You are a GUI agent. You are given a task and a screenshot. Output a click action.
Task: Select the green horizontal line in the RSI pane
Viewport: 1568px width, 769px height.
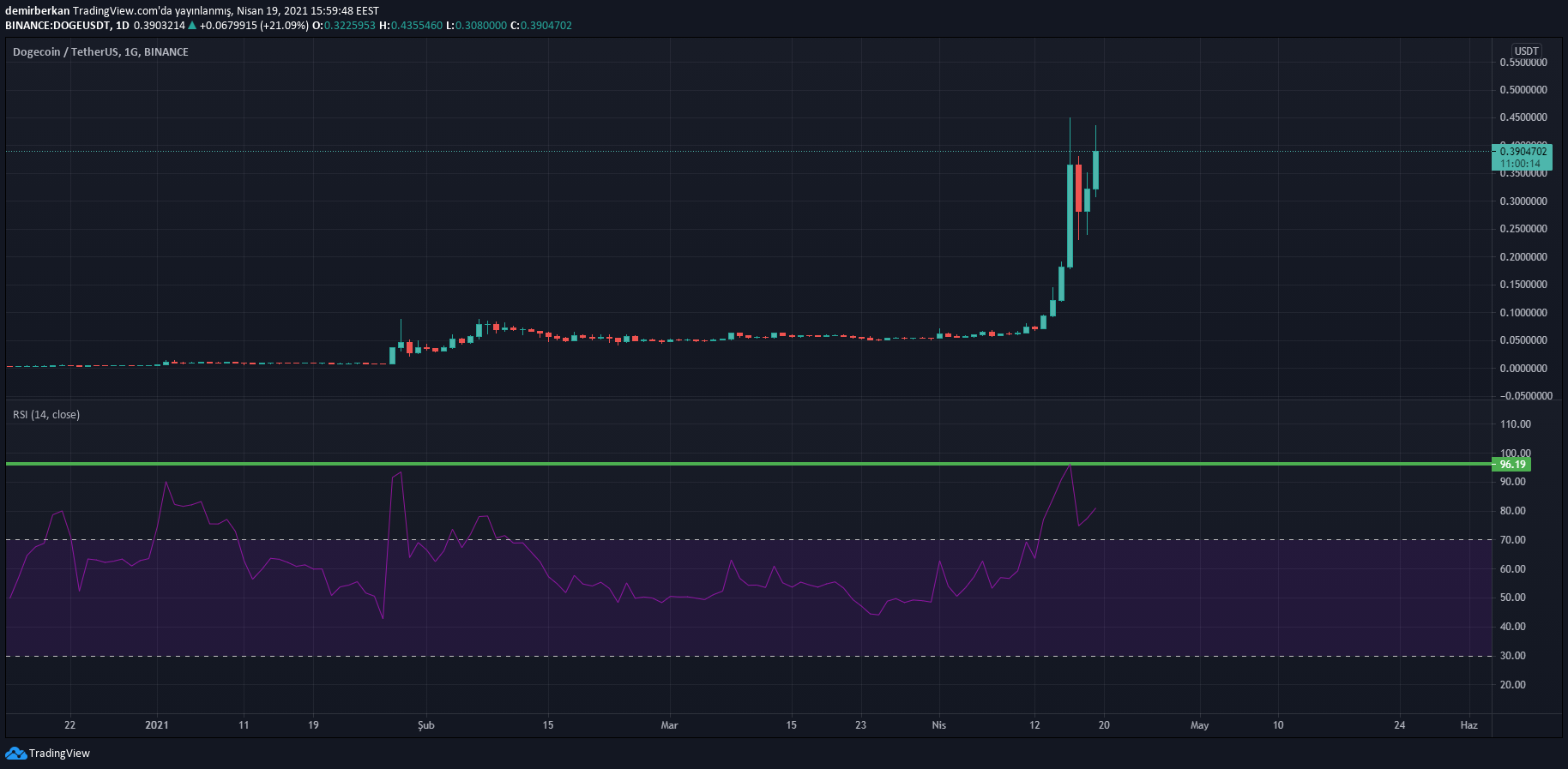coord(749,464)
